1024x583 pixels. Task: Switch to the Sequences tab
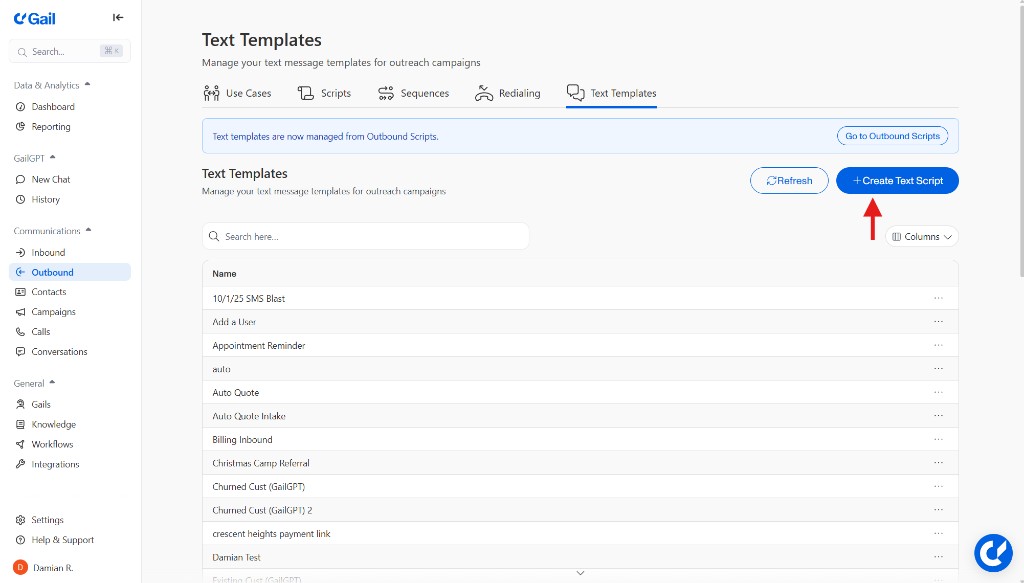(413, 92)
